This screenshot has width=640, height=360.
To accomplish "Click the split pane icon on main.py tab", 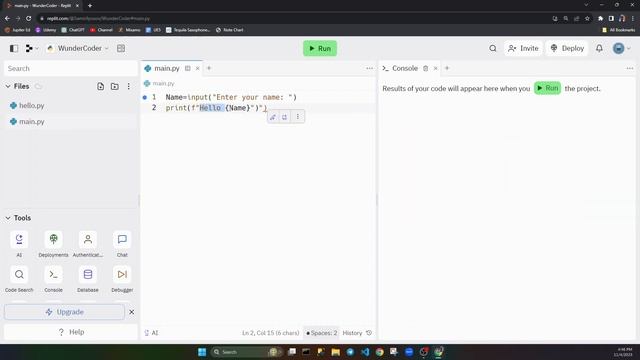I will 188,68.
